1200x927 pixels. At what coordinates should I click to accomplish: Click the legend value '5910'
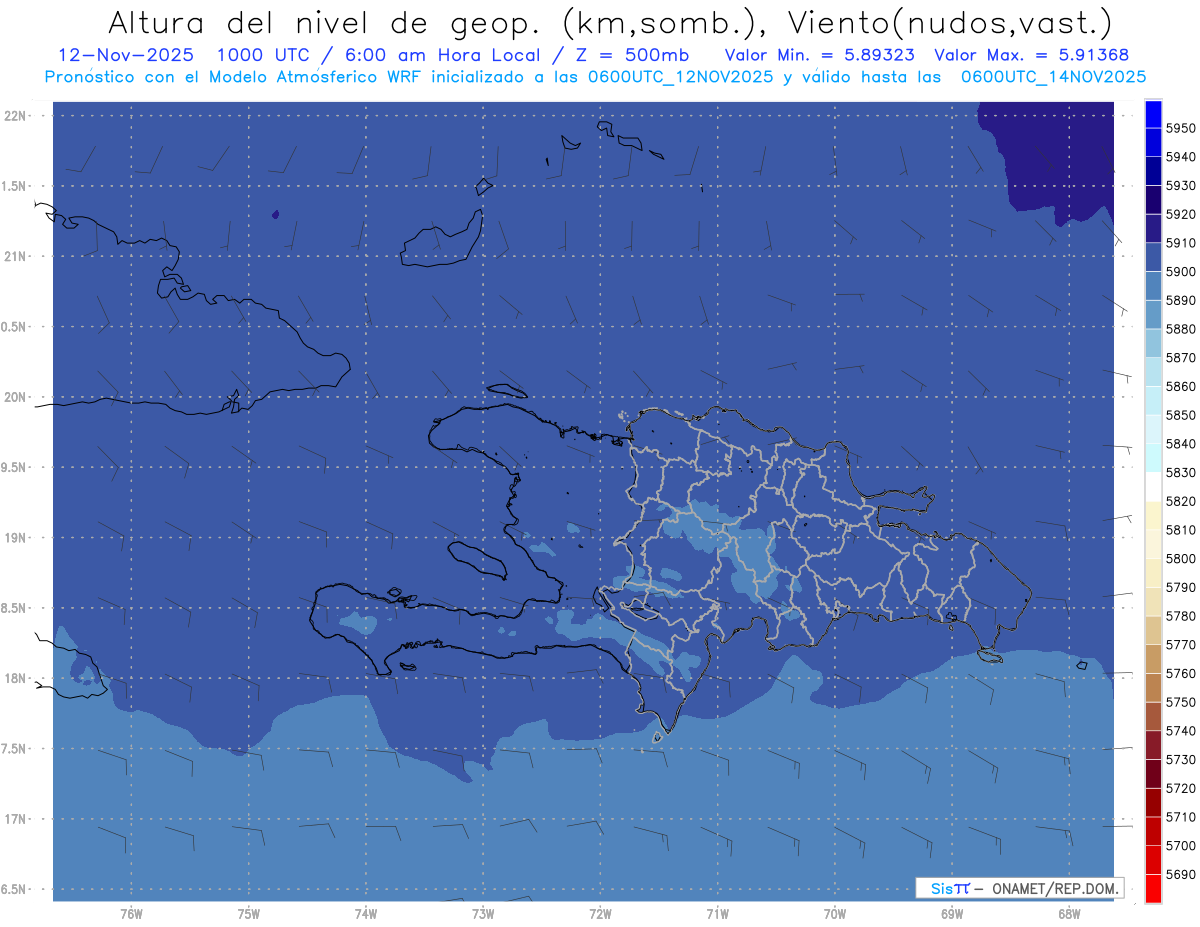(1180, 243)
